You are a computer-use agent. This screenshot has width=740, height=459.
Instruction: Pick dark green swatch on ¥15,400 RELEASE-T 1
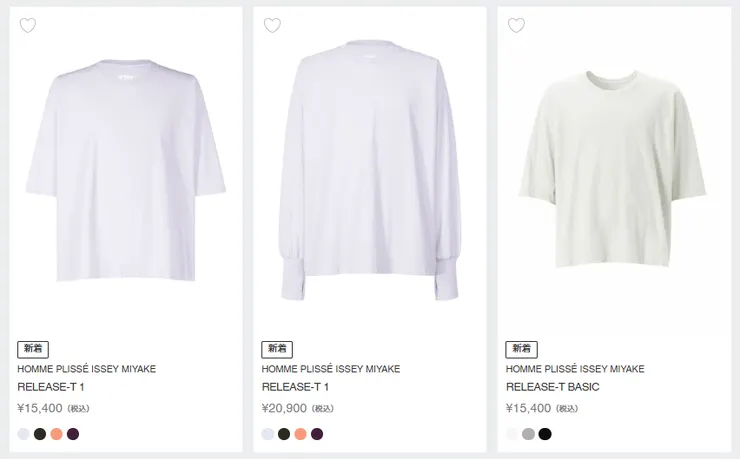click(40, 434)
